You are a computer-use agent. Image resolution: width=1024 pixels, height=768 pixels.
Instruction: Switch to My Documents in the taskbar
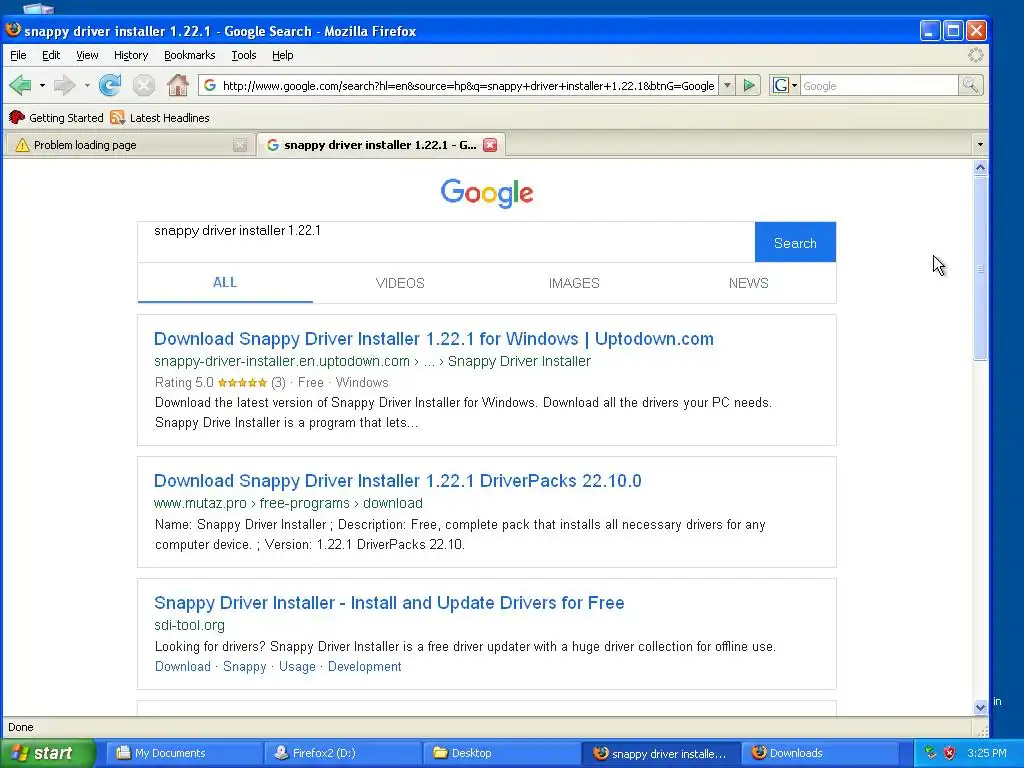click(185, 753)
